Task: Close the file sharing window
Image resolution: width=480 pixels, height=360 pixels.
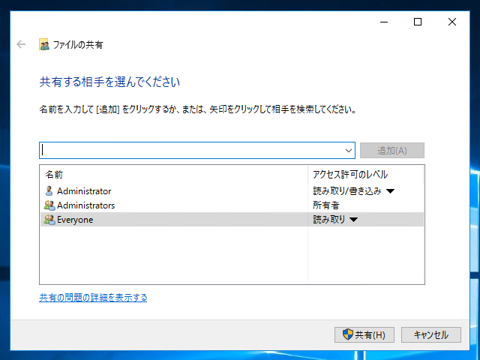Action: click(x=452, y=22)
